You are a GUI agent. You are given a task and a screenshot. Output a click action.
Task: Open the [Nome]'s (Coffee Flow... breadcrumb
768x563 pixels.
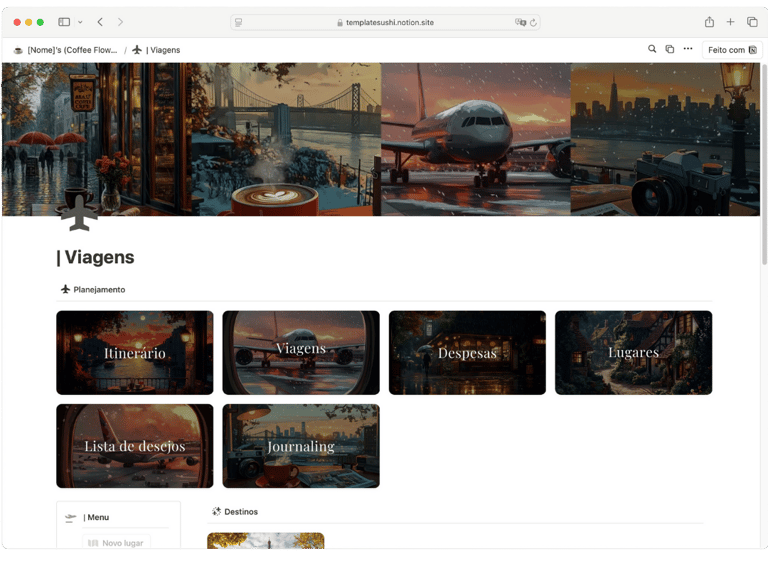point(66,50)
